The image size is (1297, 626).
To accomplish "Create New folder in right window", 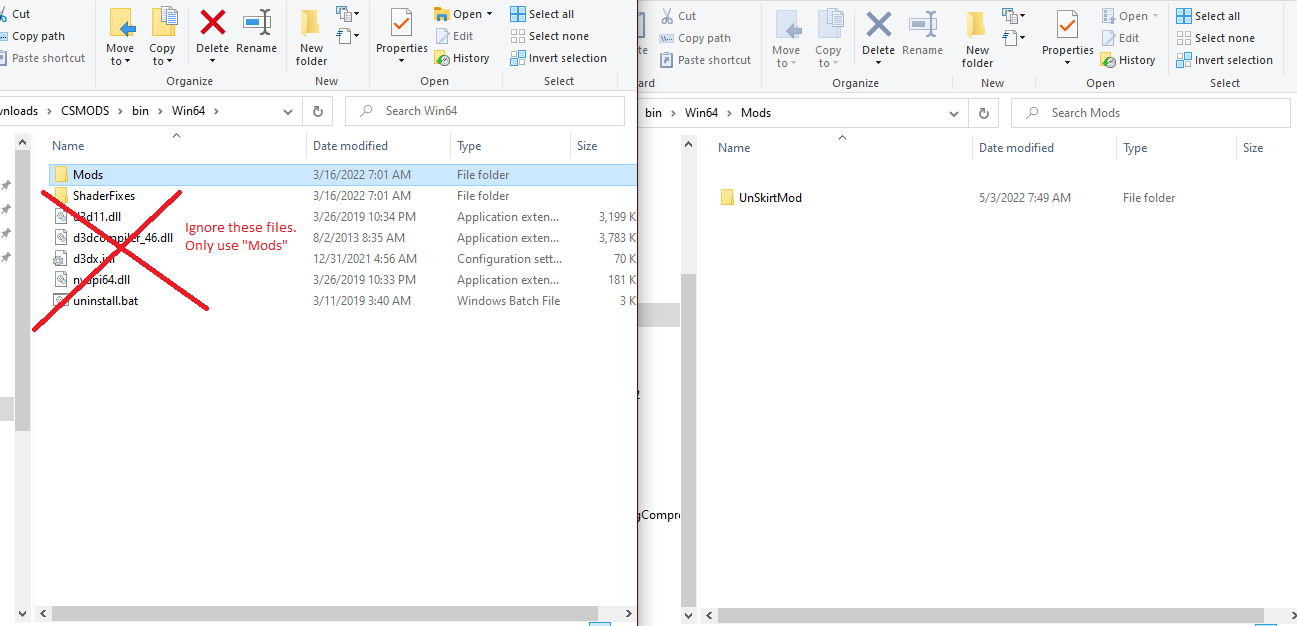I will 978,38.
